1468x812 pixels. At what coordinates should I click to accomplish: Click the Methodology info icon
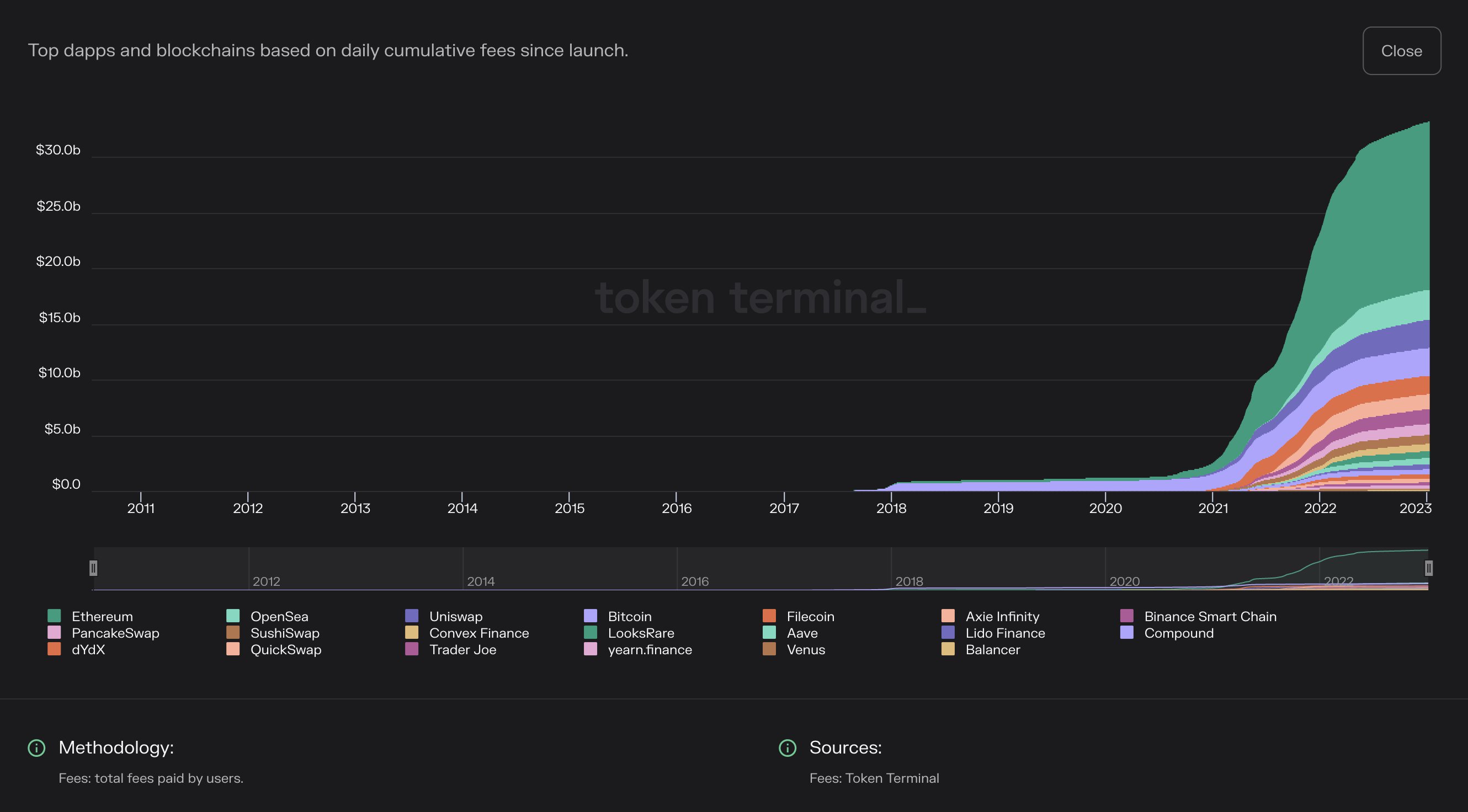click(x=36, y=747)
